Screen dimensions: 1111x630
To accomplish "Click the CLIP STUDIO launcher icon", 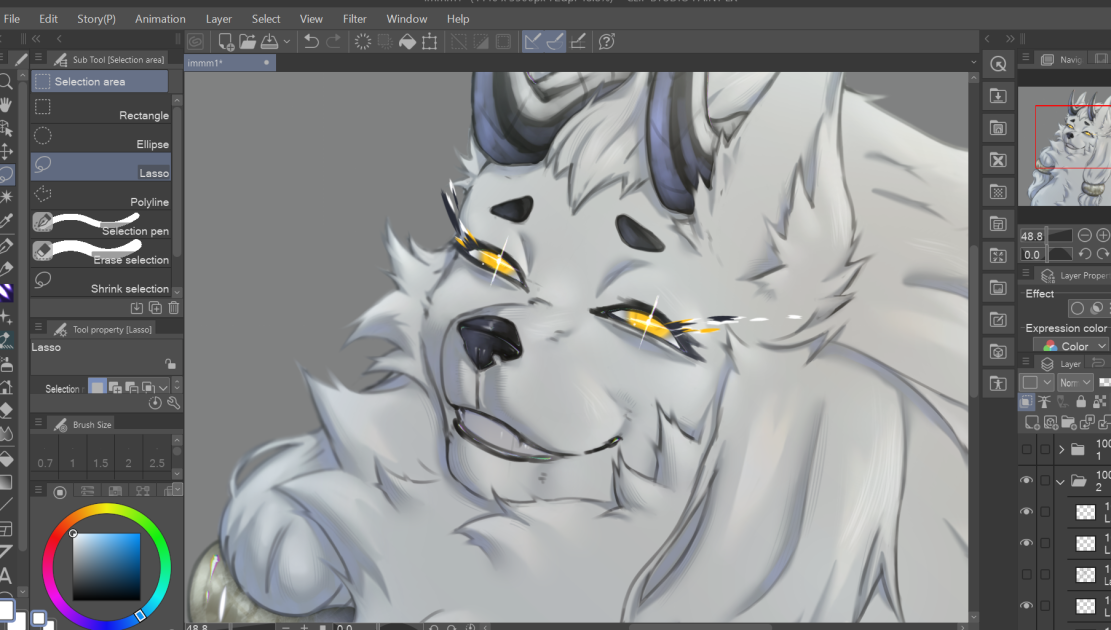I will (196, 42).
